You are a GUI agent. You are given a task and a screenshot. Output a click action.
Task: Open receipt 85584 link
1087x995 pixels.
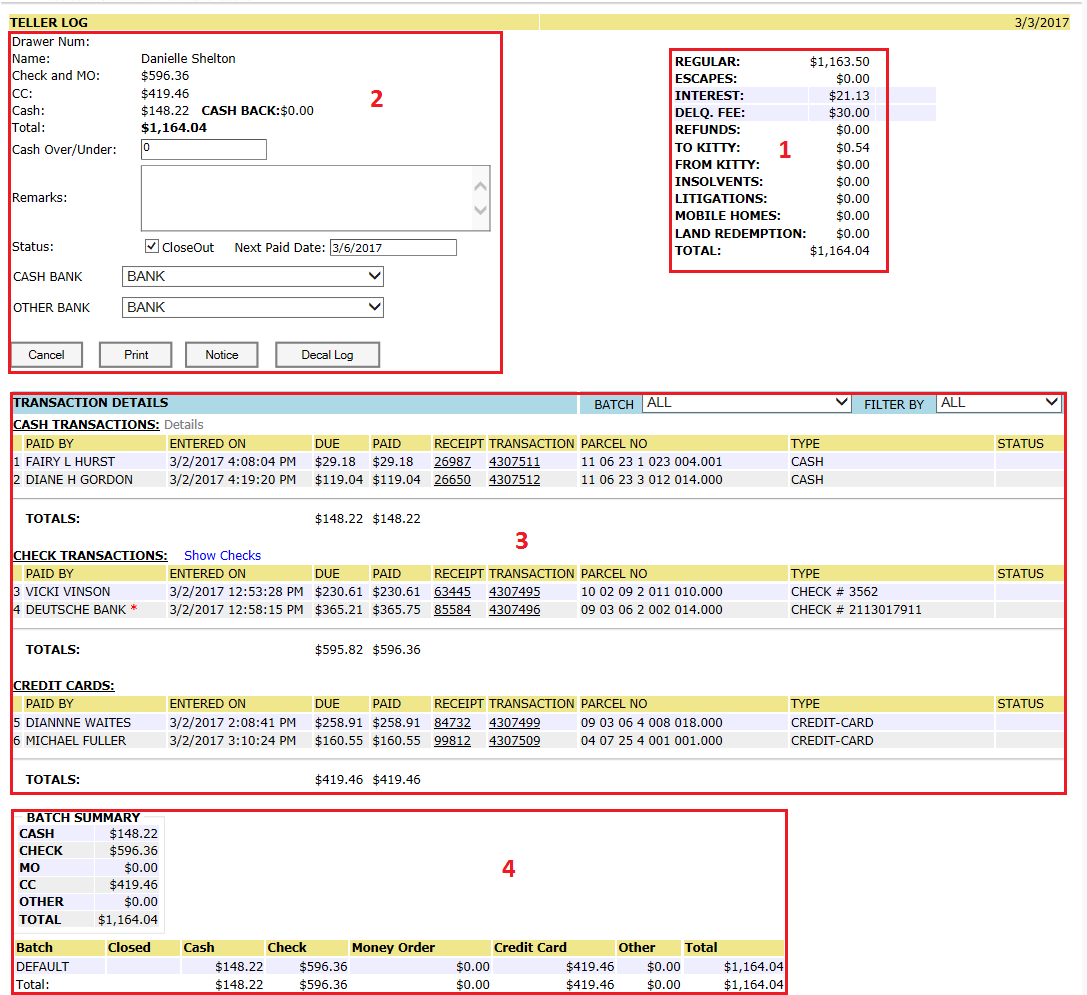pyautogui.click(x=452, y=610)
